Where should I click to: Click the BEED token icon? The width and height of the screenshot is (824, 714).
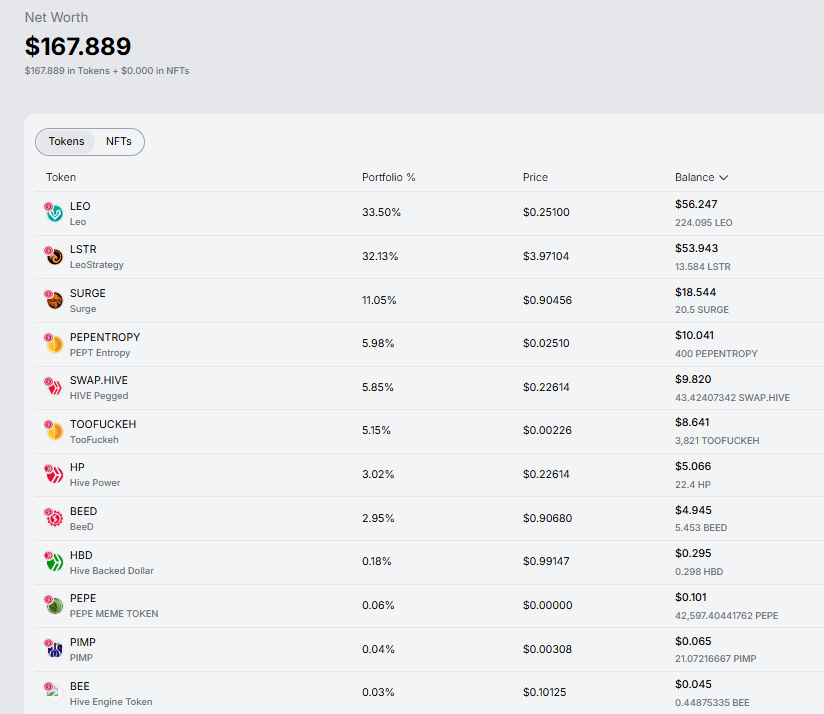pyautogui.click(x=54, y=518)
